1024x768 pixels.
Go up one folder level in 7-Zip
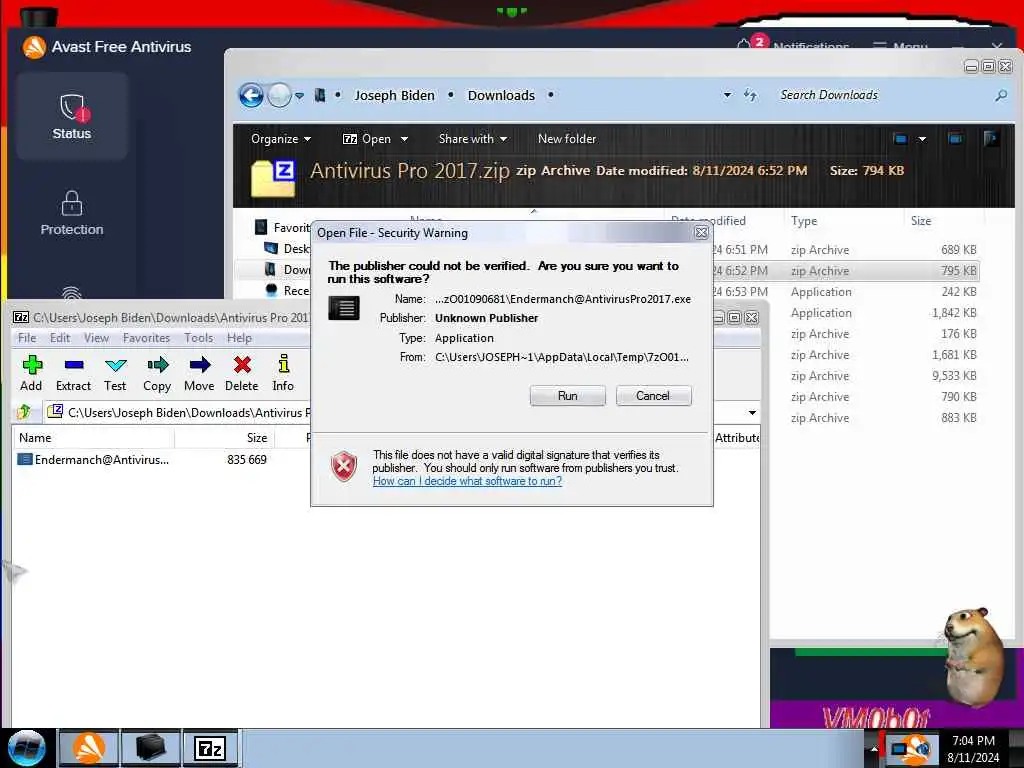pos(24,412)
